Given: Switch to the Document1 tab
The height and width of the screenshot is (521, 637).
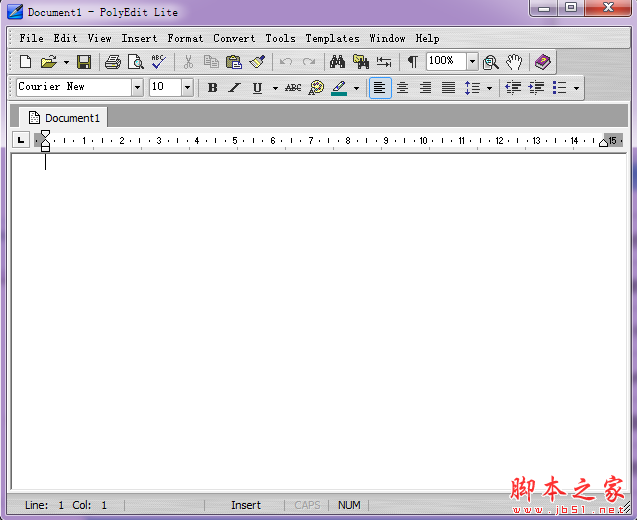Looking at the screenshot, I should click(64, 118).
